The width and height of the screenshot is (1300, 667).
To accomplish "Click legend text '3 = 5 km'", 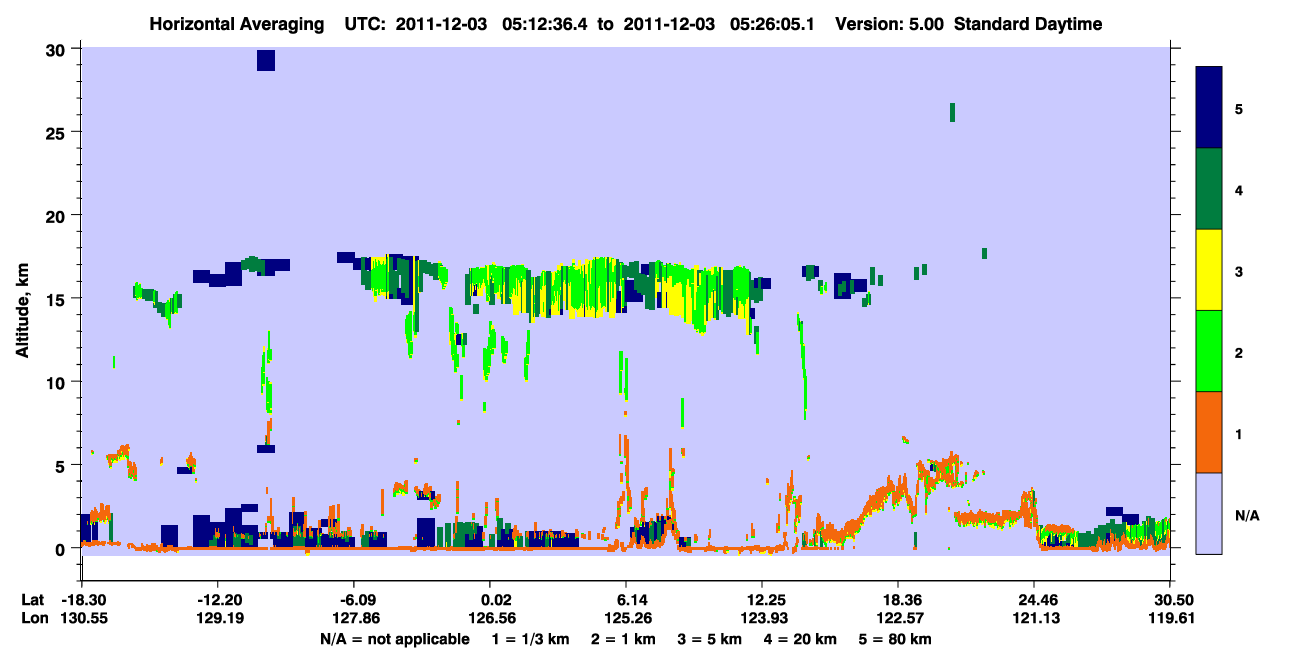I will 711,639.
